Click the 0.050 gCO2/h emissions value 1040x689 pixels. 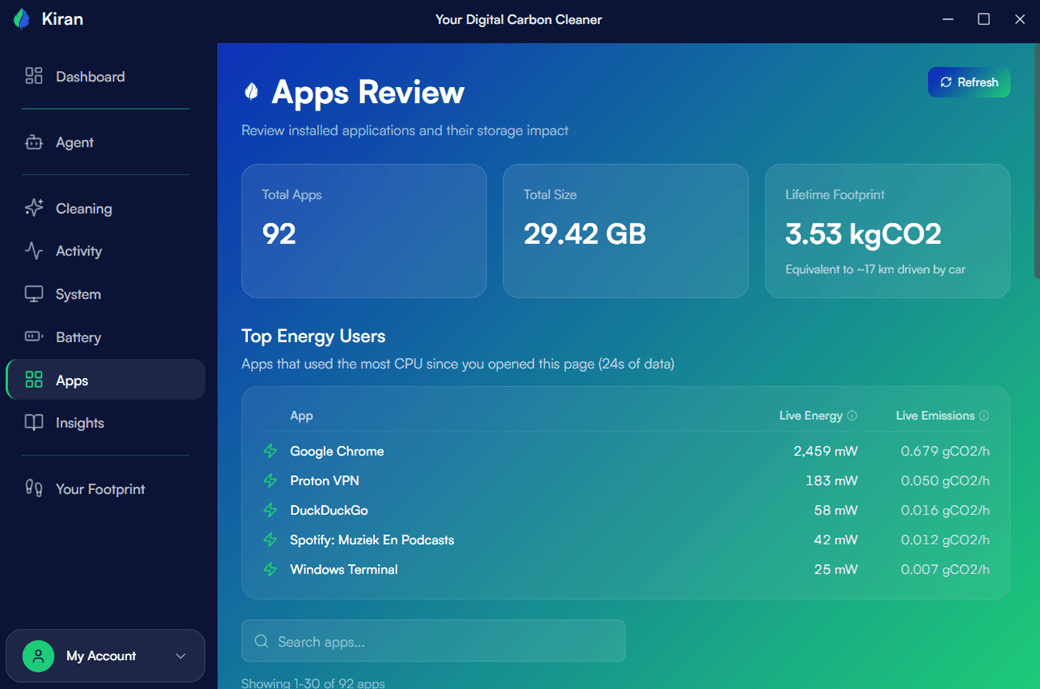tap(945, 480)
